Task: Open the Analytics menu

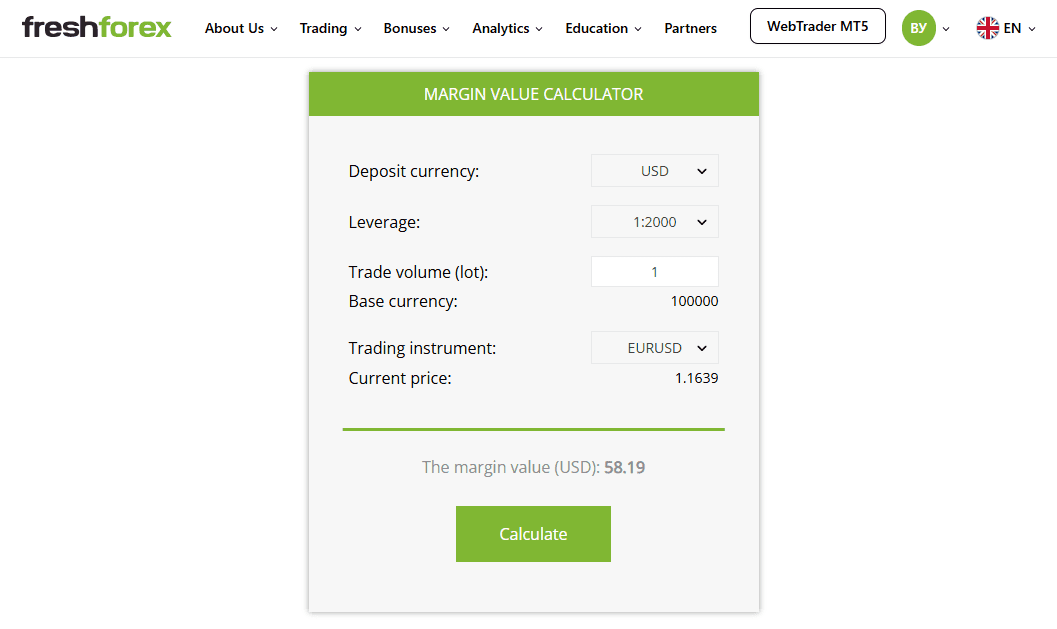Action: coord(507,28)
